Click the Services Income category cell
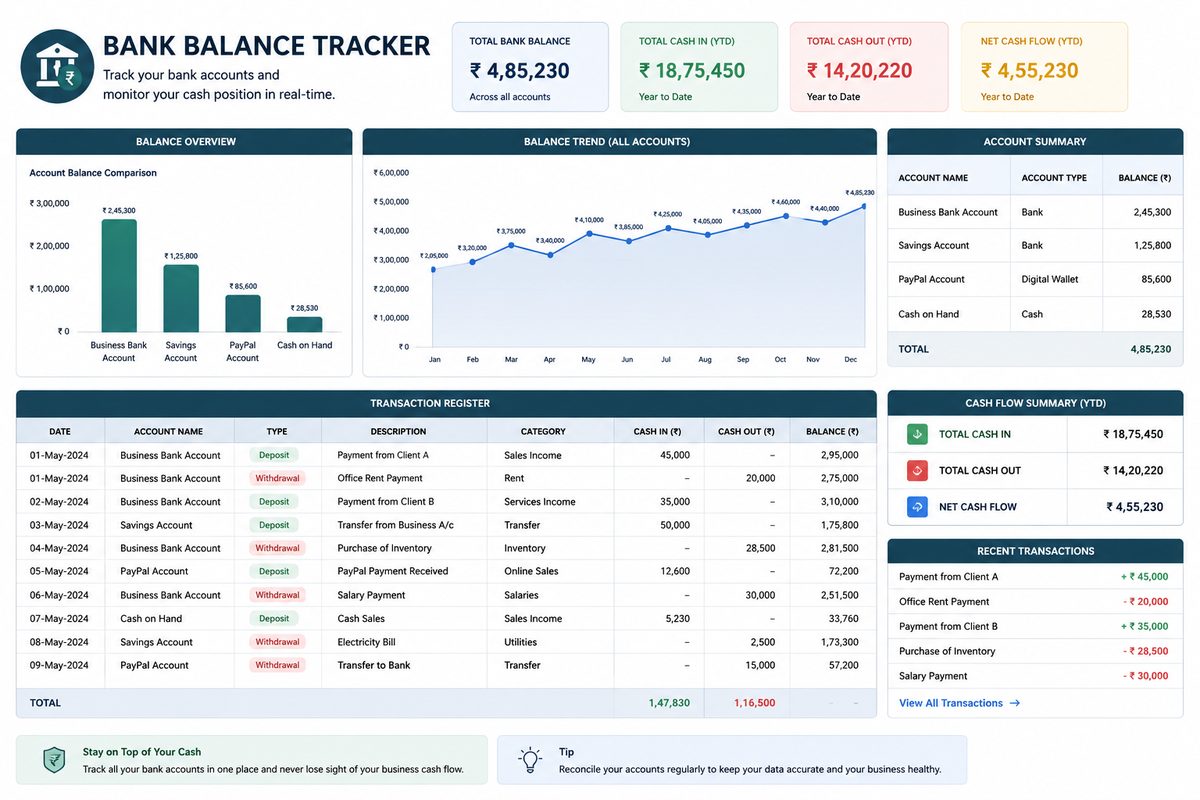The height and width of the screenshot is (800, 1200). click(x=540, y=502)
